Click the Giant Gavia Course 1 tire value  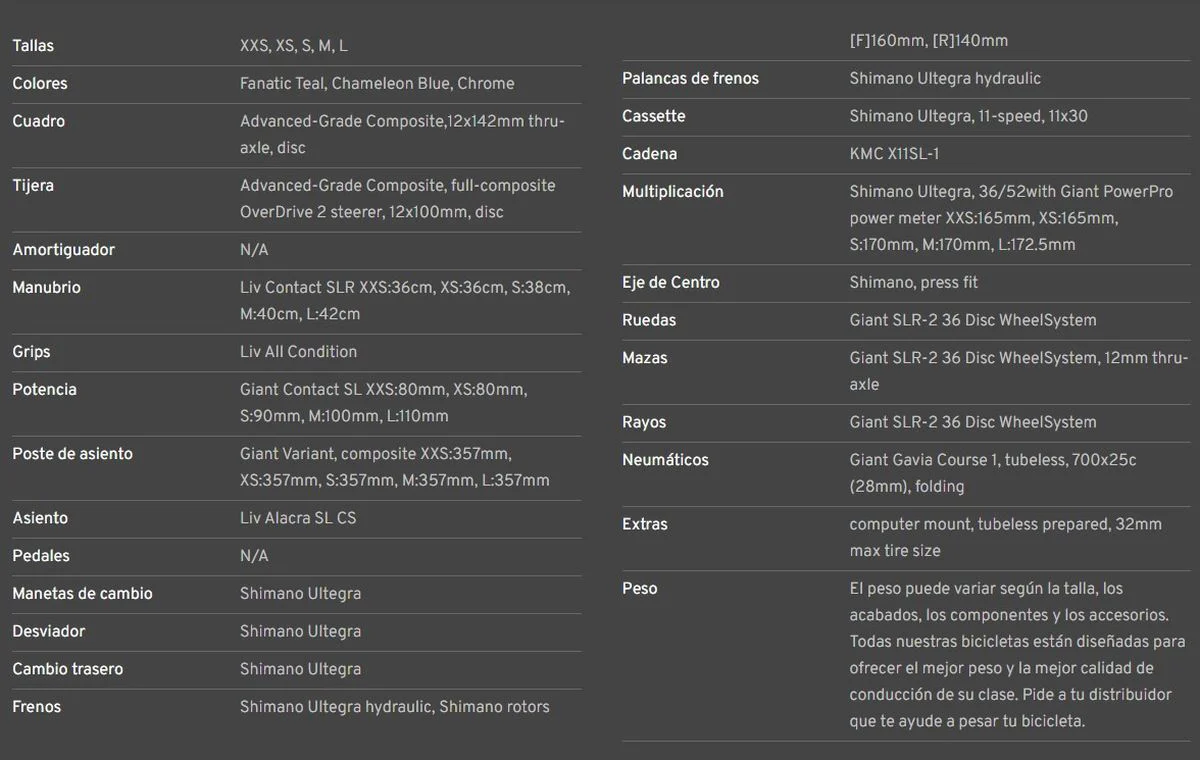[992, 473]
